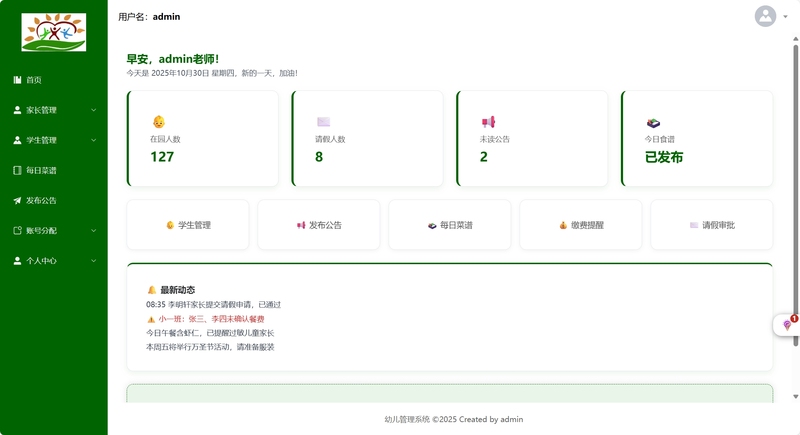This screenshot has width=800, height=435.
Task: Open 学生管理 sidebar menu item
Action: (54, 140)
